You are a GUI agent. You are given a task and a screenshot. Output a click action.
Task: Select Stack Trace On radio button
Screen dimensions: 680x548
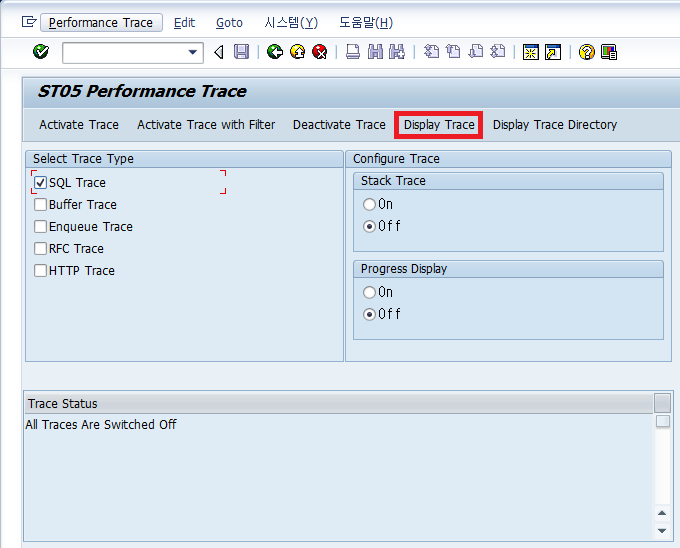[x=369, y=204]
